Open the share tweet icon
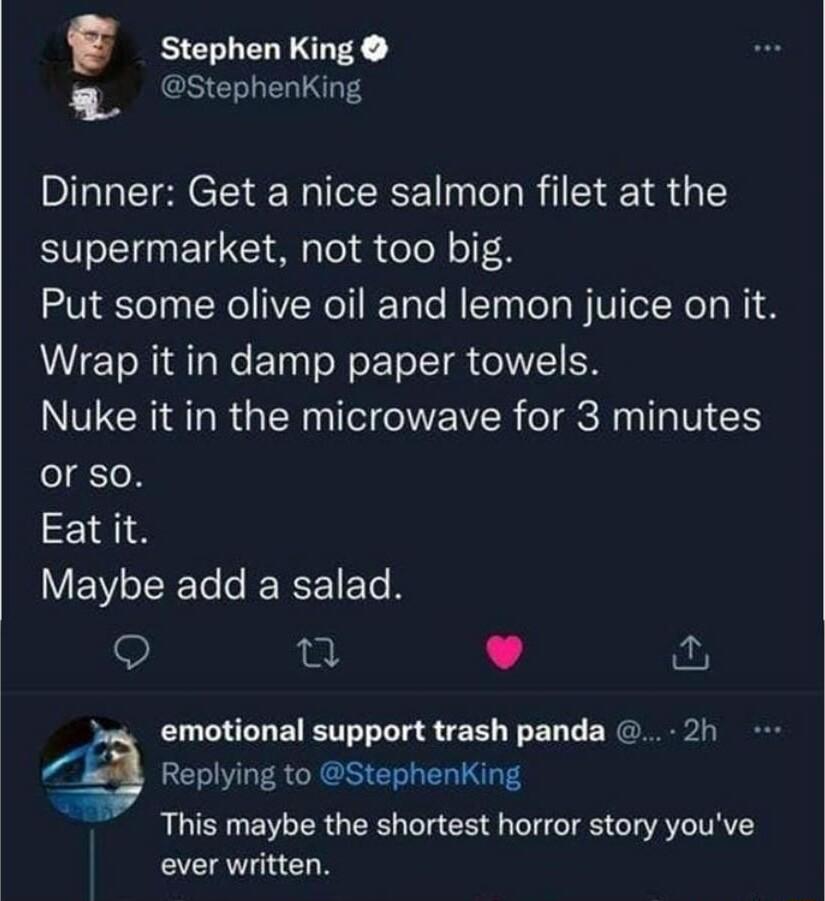This screenshot has width=825, height=901. (693, 650)
